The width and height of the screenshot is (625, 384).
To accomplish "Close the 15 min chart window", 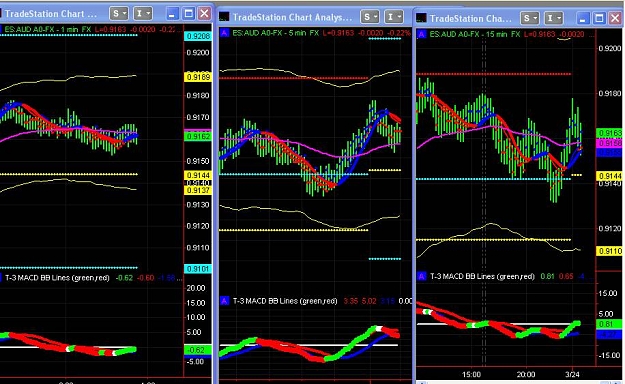I will pos(615,18).
